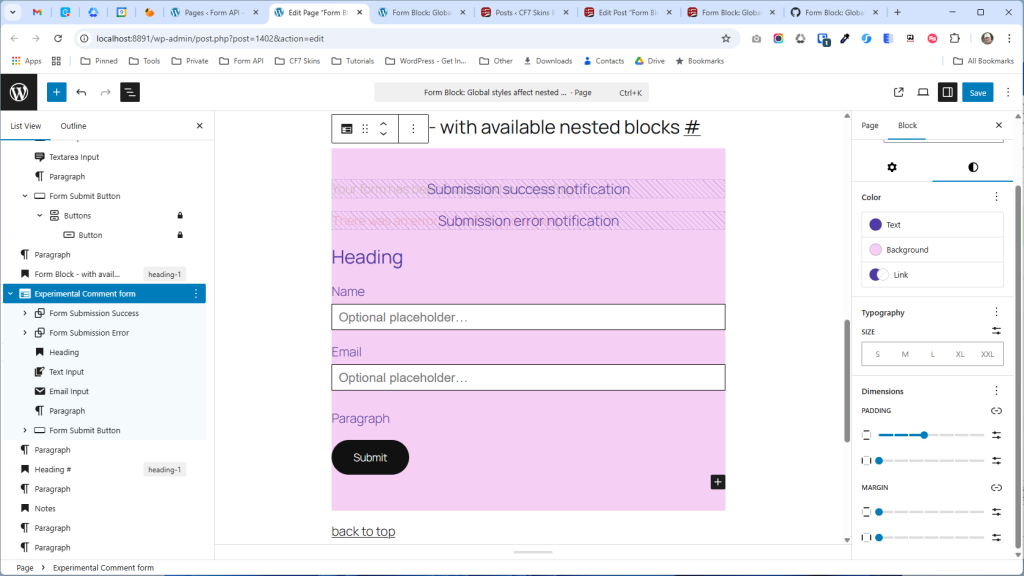
Task: Switch to the Outline tab
Action: coord(73,126)
